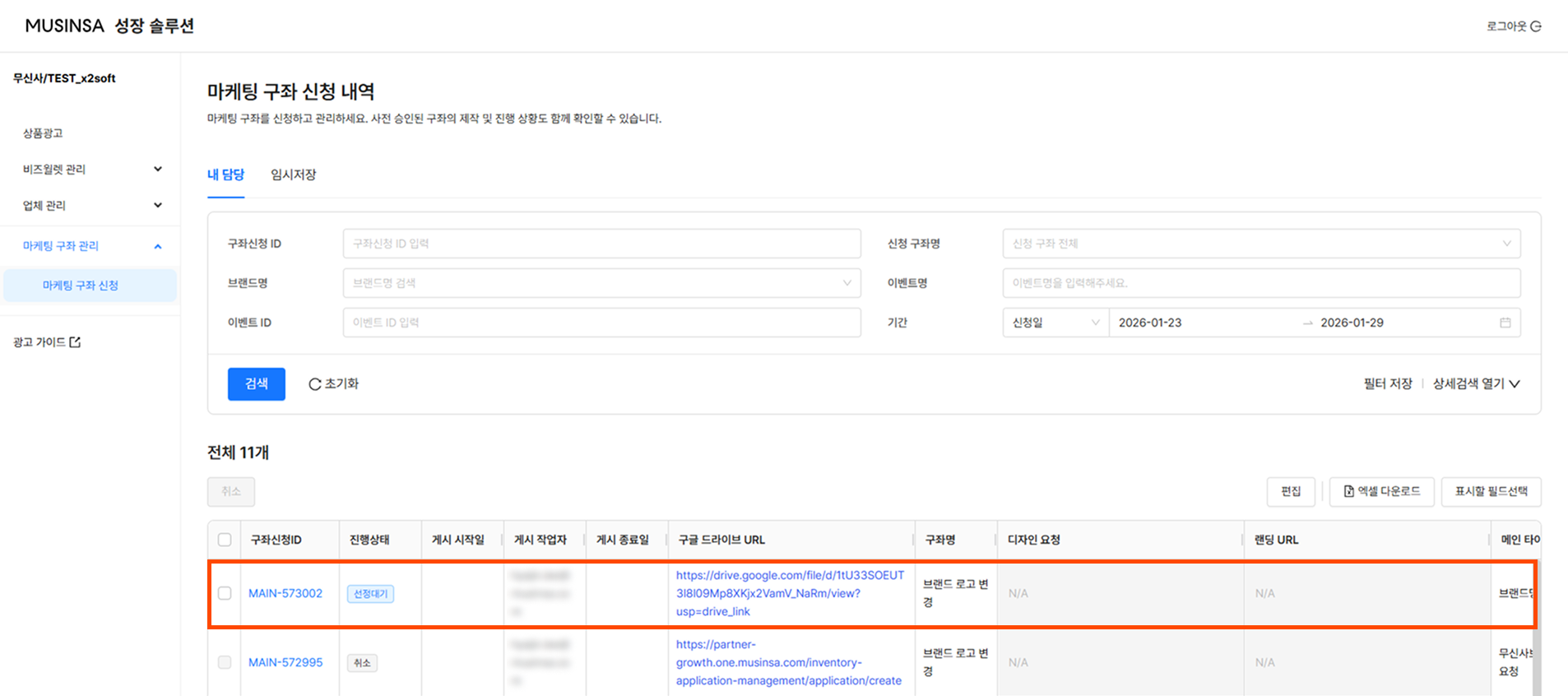Open the MAIN-573002 application link
The image size is (1568, 696).
[285, 593]
